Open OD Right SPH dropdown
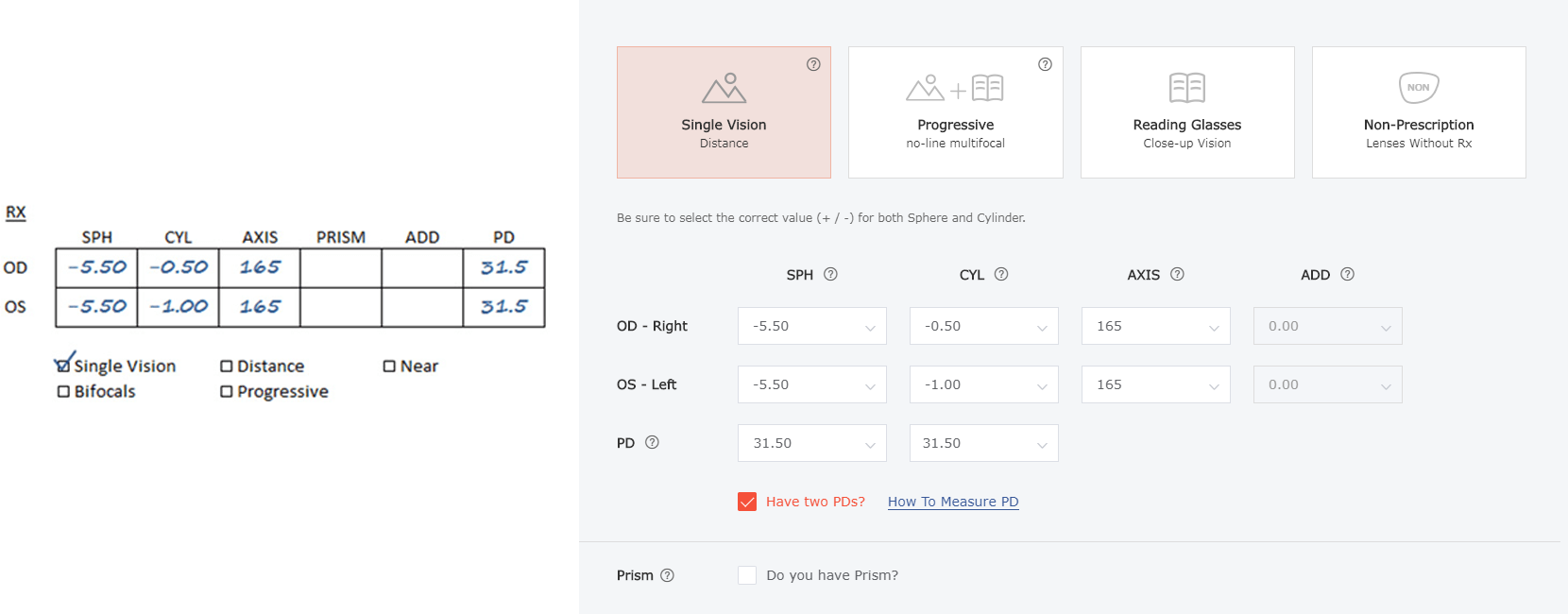The width and height of the screenshot is (1568, 614). coord(812,326)
